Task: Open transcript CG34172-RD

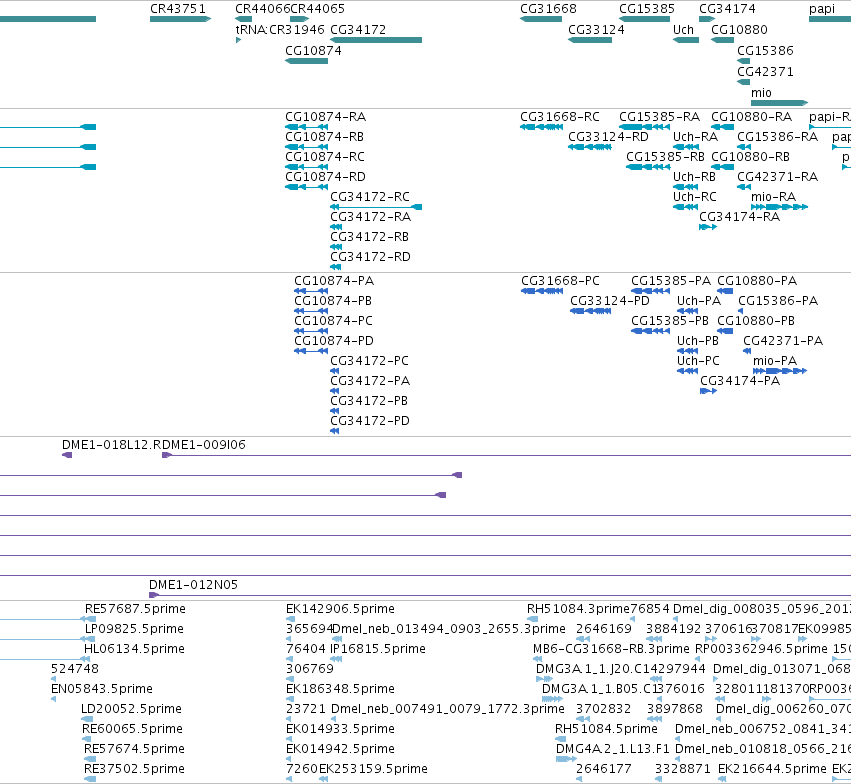Action: (x=335, y=267)
